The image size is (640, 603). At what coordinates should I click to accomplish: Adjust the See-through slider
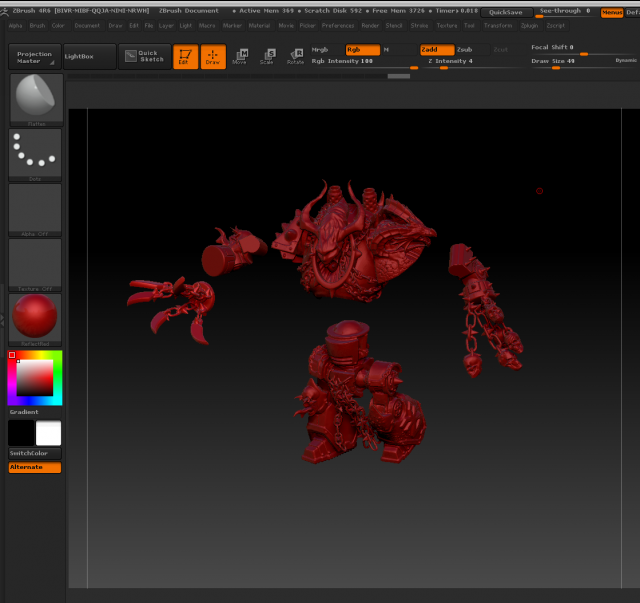565,13
